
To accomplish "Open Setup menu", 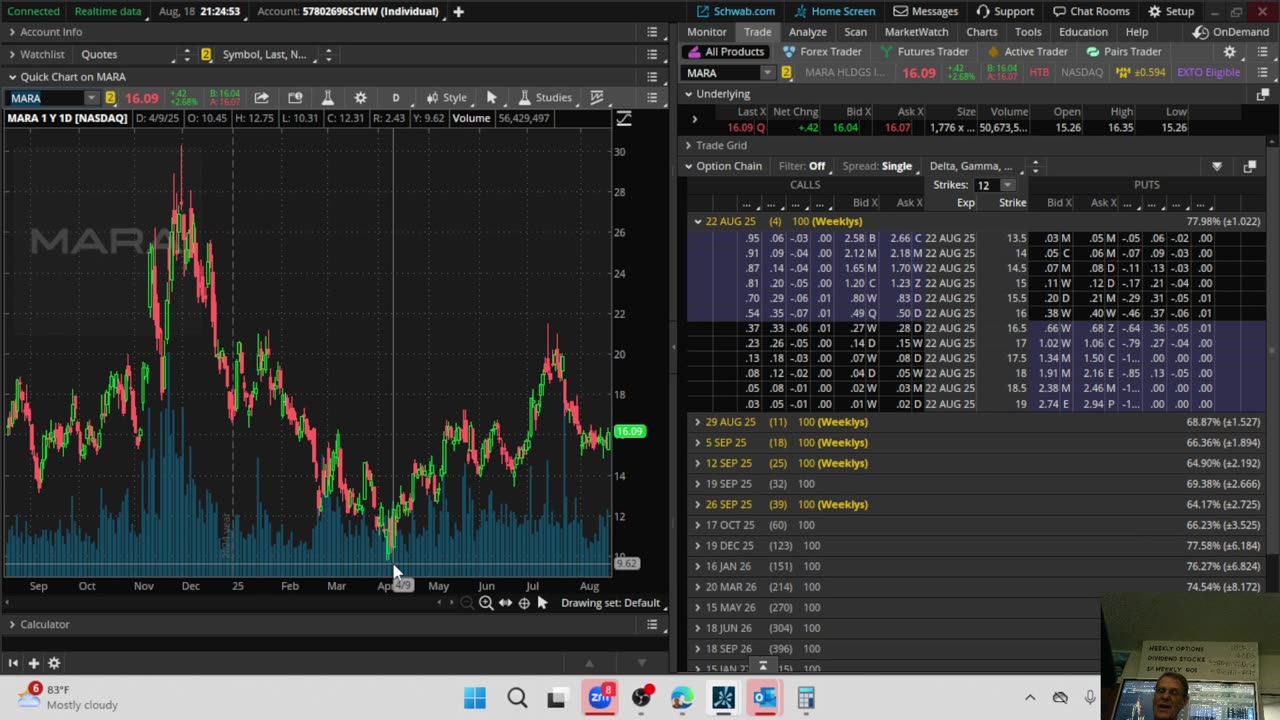I will click(x=1171, y=11).
